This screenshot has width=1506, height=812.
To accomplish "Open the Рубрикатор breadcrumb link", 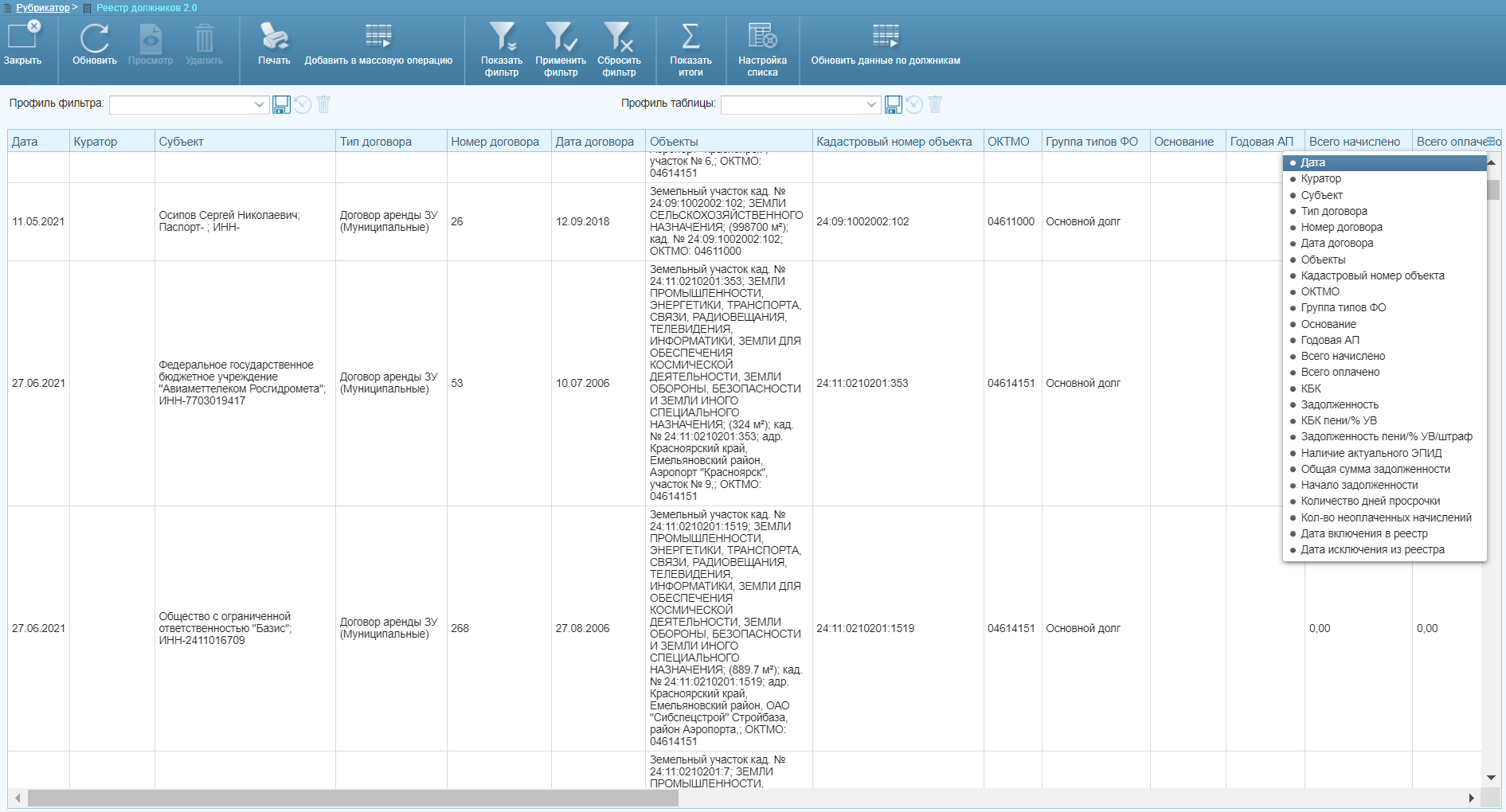I will 43,8.
